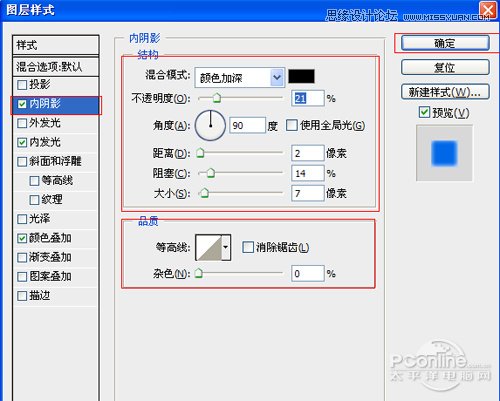This screenshot has height=401, width=500.
Task: Click the 大小 slider handle
Action: point(204,193)
